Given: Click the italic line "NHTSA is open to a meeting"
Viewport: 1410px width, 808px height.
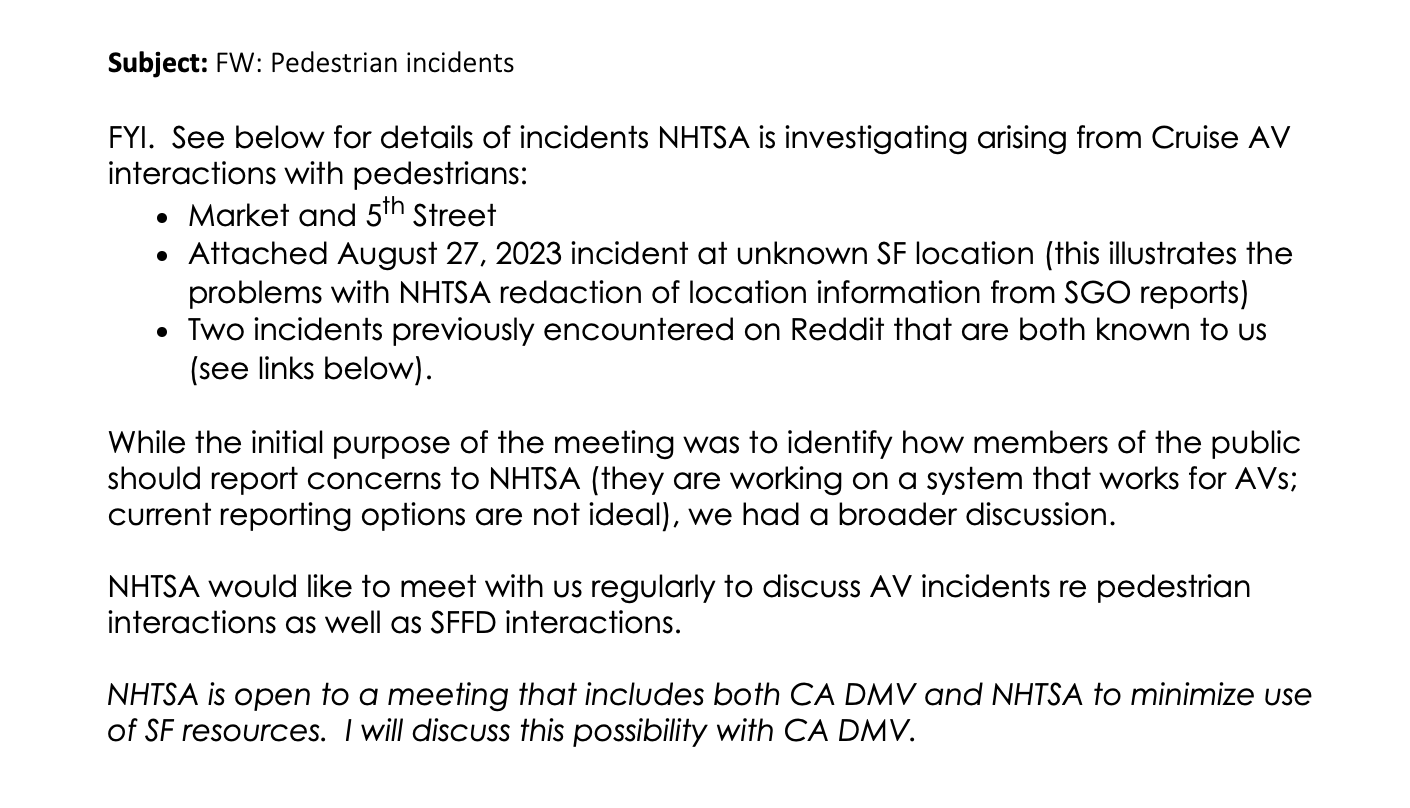Looking at the screenshot, I should click(708, 695).
